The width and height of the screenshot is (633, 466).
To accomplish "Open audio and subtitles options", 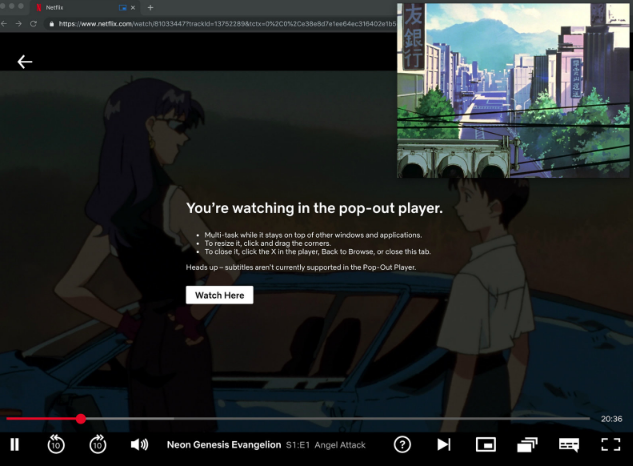I will [x=569, y=445].
